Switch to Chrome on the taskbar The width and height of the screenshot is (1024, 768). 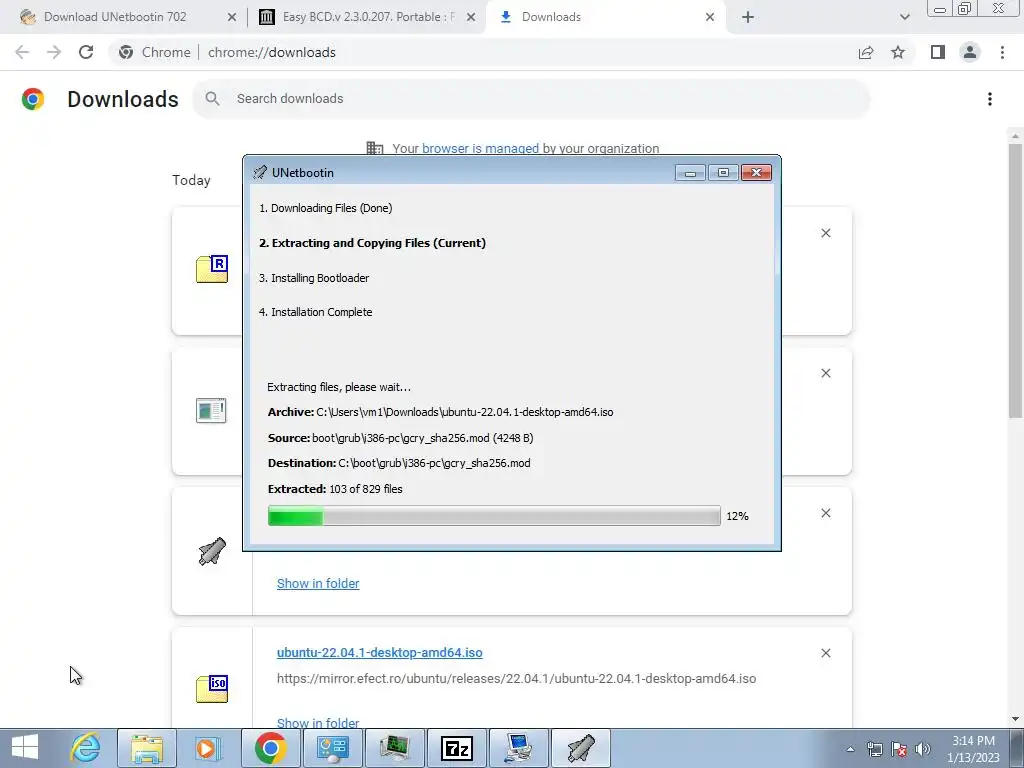click(x=270, y=748)
